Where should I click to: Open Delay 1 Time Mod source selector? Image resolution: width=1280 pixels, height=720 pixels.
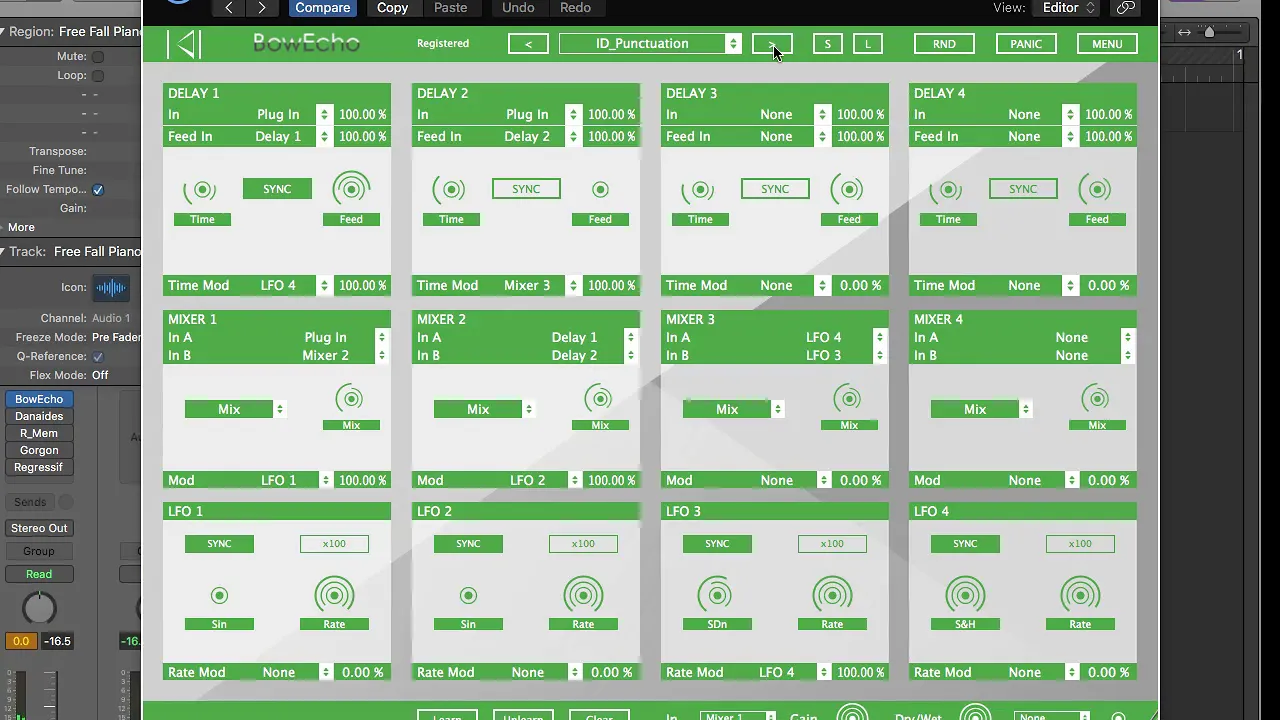point(324,285)
